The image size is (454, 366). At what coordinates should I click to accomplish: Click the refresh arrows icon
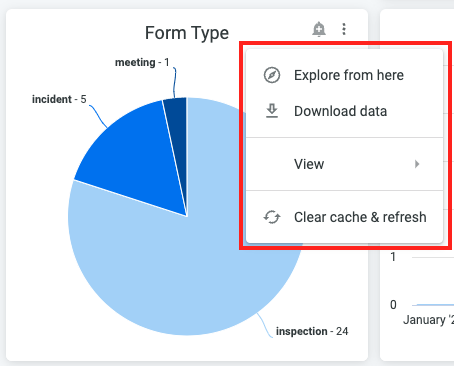point(272,217)
